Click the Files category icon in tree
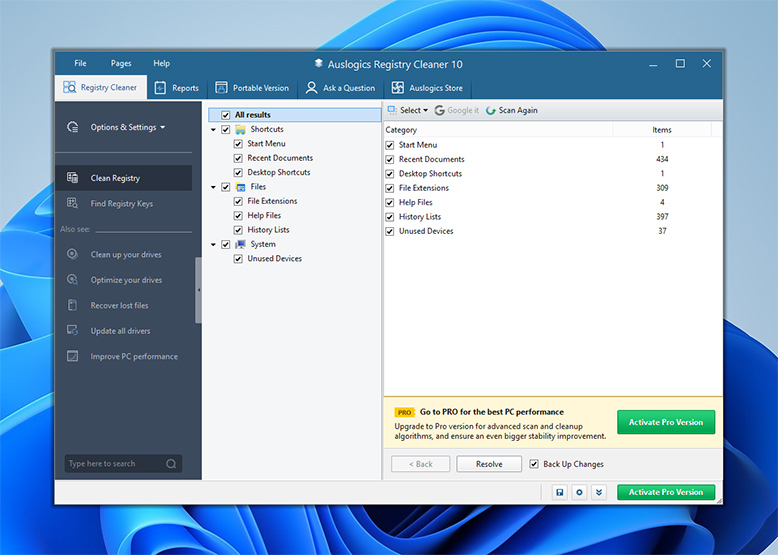Viewport: 778px width, 555px height. 241,187
